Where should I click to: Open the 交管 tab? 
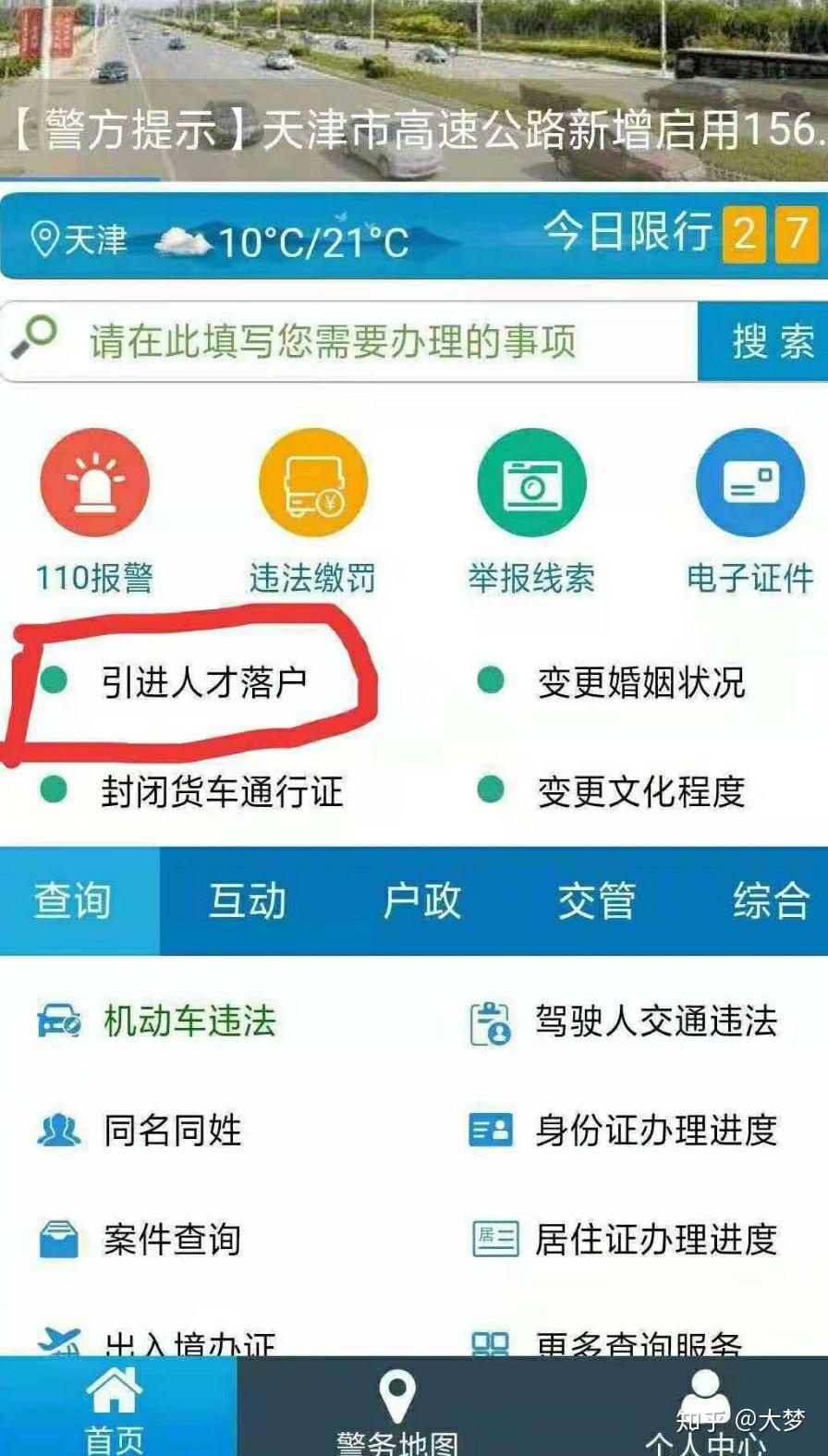596,900
